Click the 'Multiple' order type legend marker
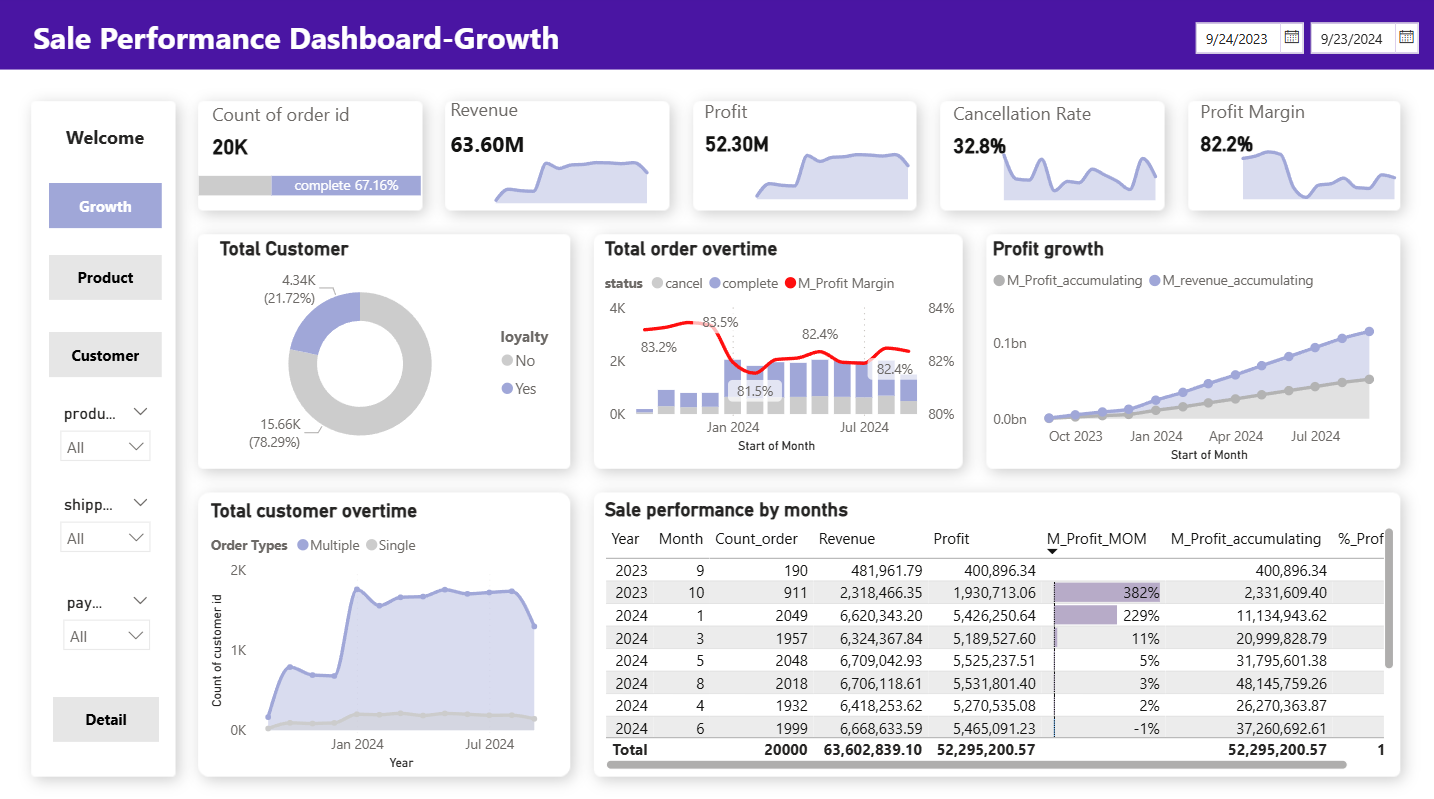The image size is (1434, 799). (303, 545)
